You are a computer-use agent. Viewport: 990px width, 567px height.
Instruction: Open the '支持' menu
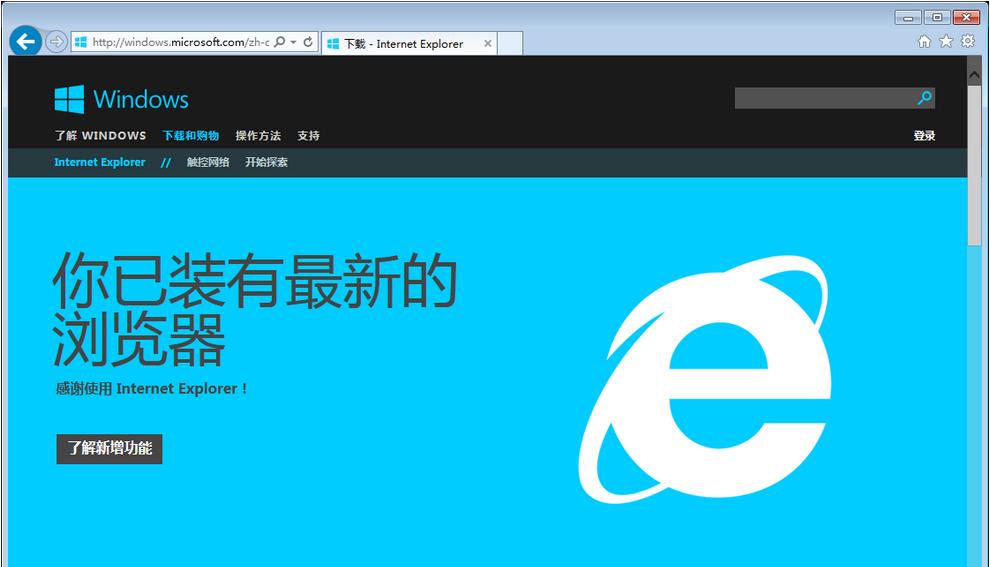(308, 136)
